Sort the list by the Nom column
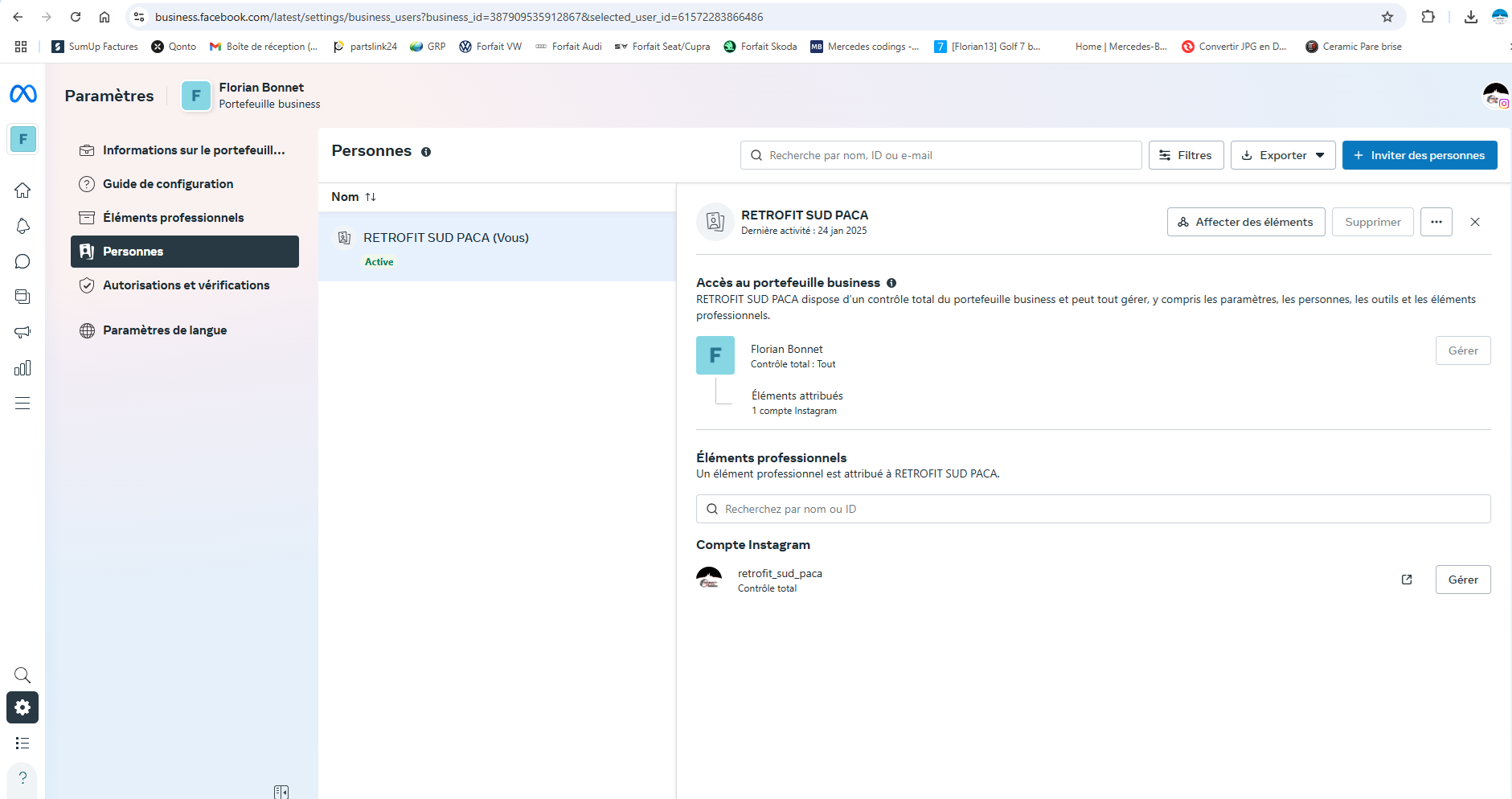Viewport: 1512px width, 799px height. (354, 197)
